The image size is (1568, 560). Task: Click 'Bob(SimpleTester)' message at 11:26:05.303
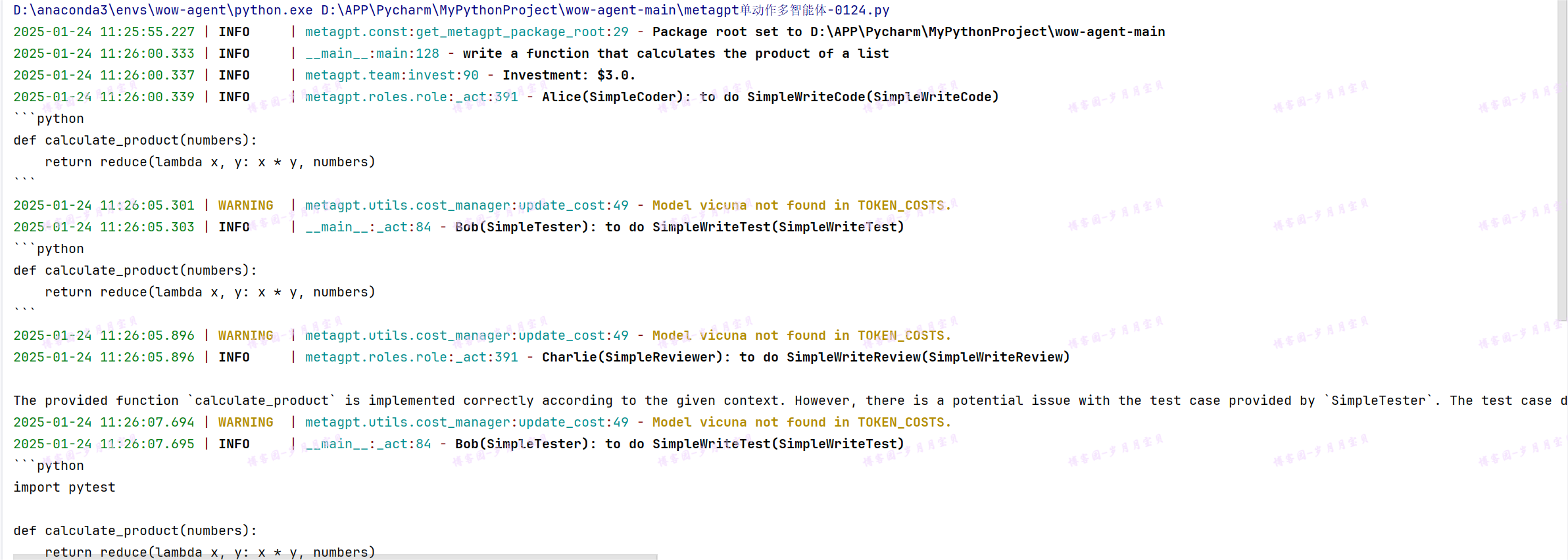[679, 227]
